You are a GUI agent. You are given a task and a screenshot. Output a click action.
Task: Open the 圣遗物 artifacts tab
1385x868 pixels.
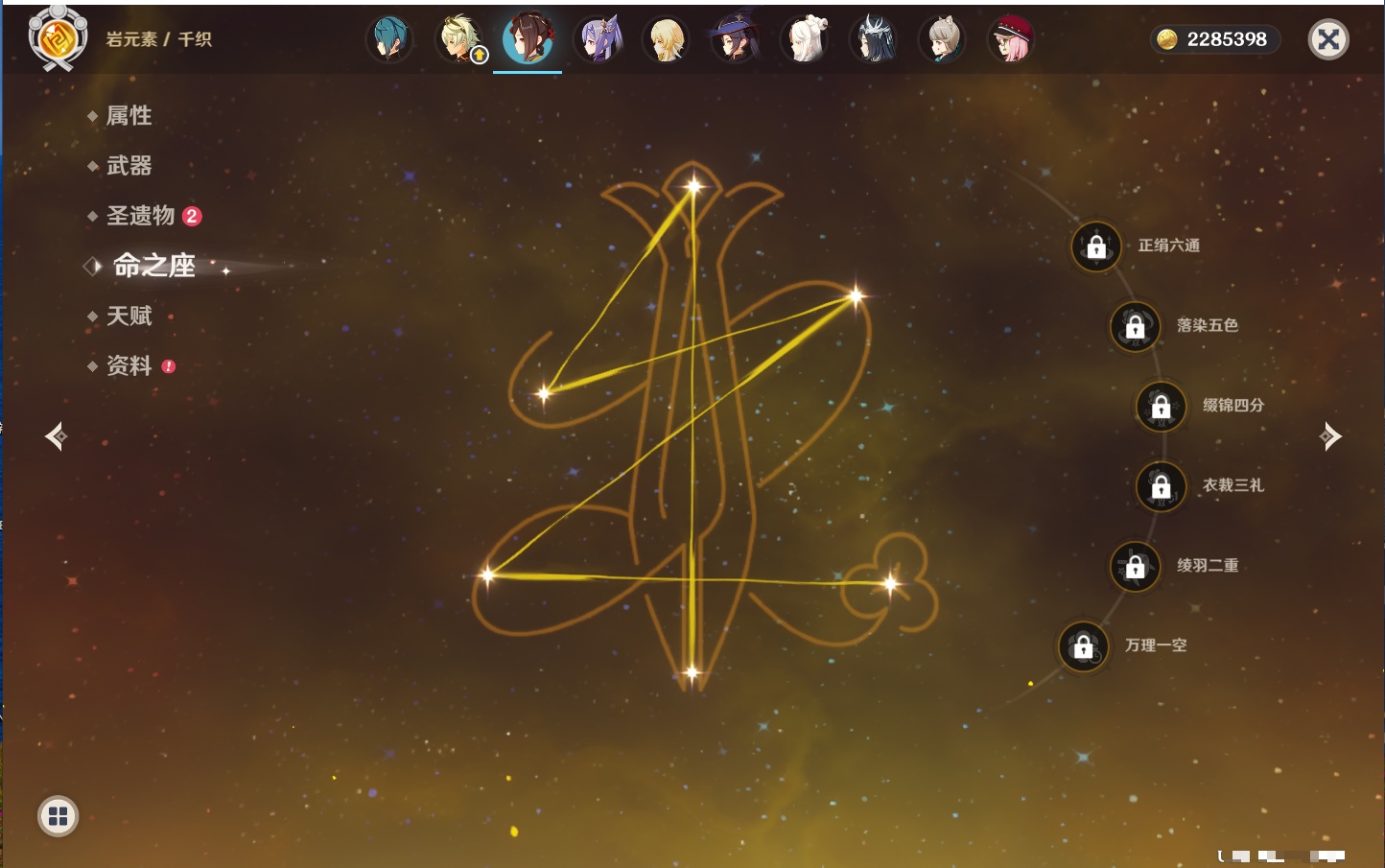pos(141,216)
